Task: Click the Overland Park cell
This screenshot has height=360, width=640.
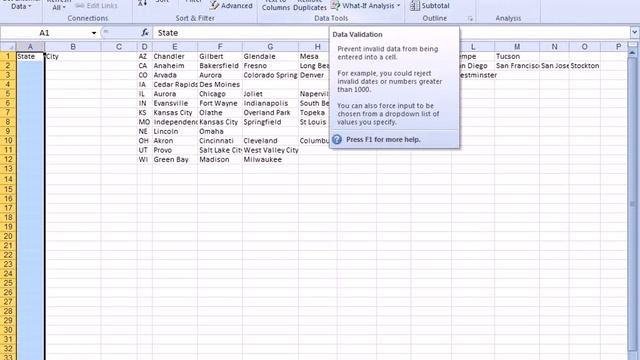Action: point(270,113)
